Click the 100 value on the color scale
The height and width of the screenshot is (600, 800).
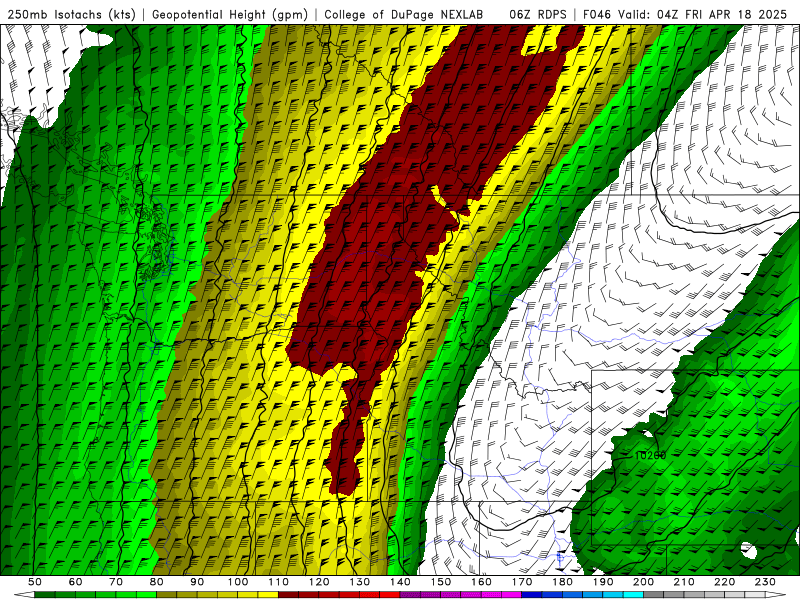coord(238,582)
